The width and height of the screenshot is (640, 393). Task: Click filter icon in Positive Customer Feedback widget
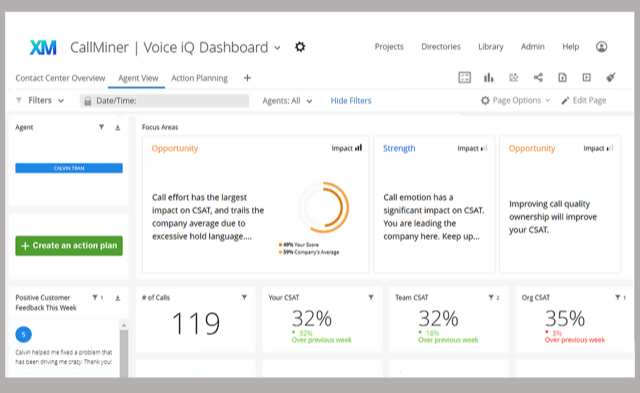pyautogui.click(x=95, y=298)
